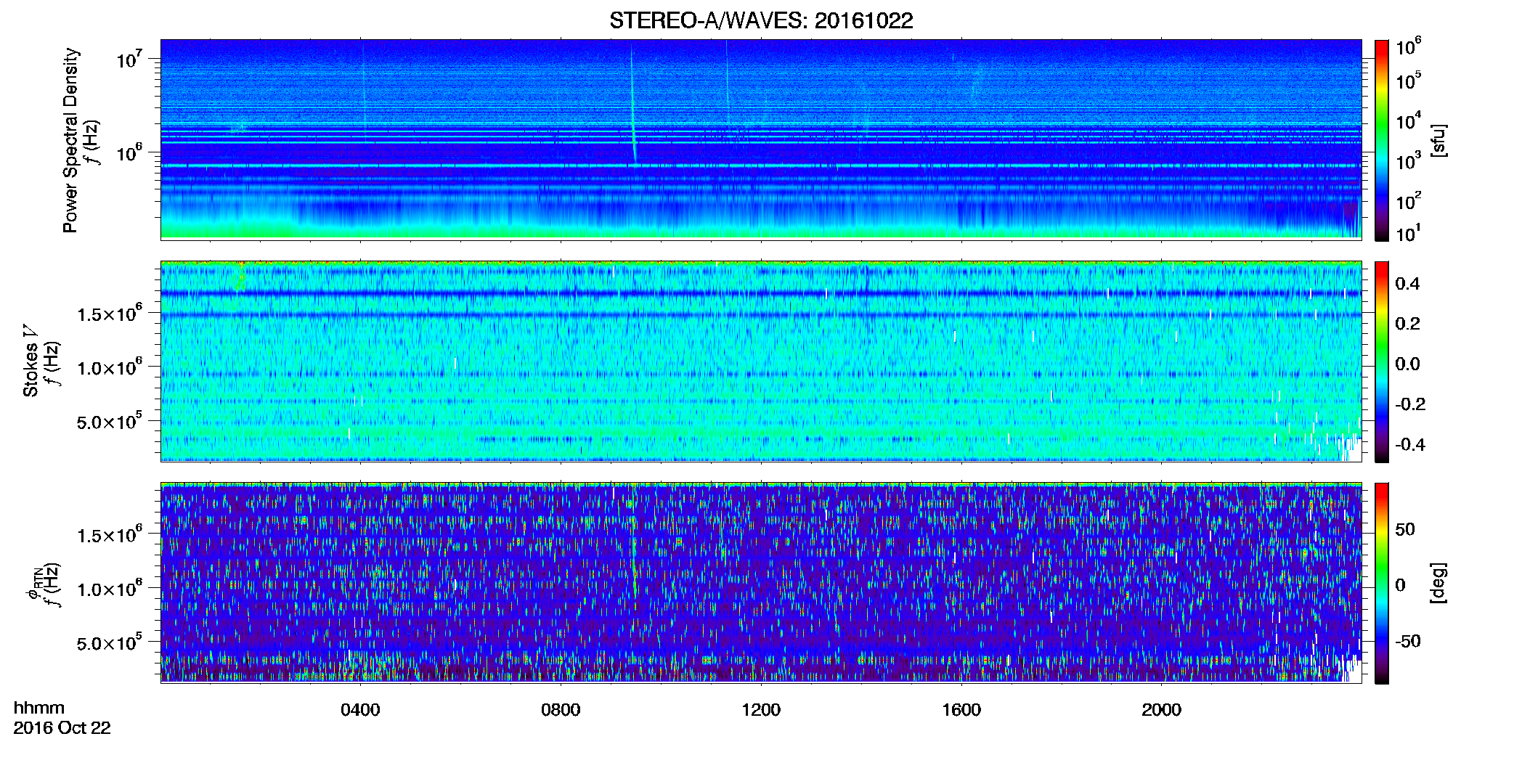Click inside the φRTN spectrogram panel

(x=761, y=583)
